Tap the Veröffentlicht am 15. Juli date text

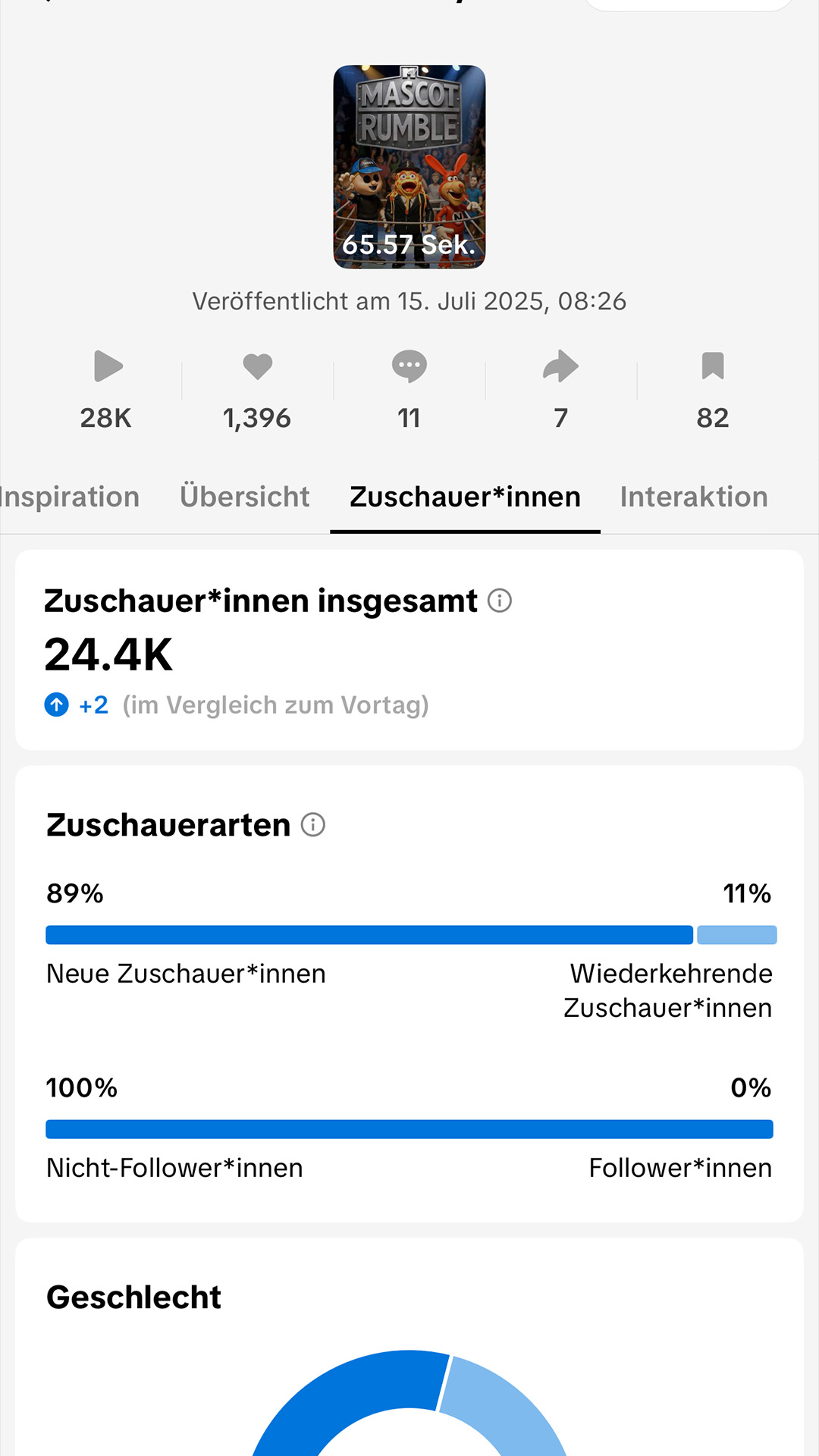coord(409,301)
